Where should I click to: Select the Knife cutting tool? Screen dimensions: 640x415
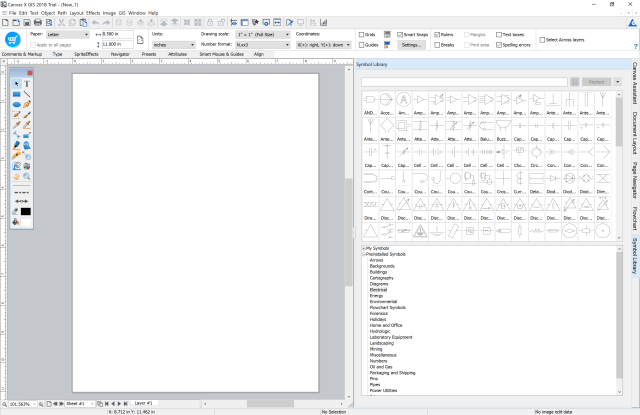point(16,156)
